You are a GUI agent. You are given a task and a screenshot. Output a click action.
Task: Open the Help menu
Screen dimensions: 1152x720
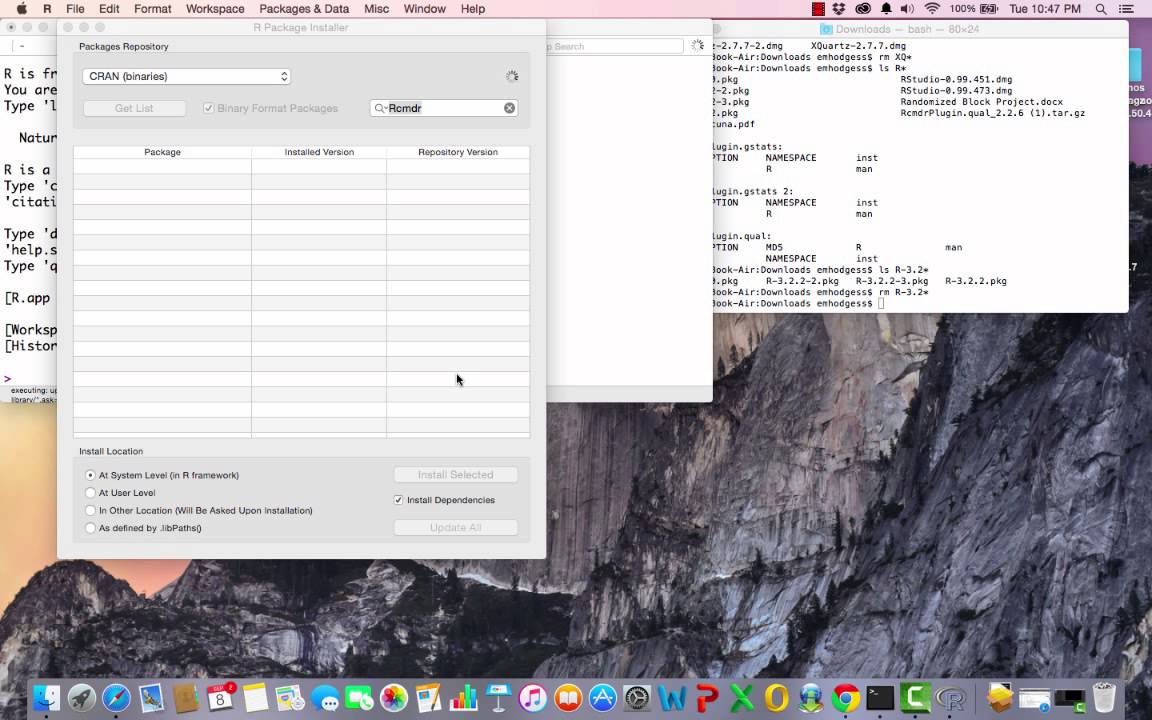[x=472, y=9]
